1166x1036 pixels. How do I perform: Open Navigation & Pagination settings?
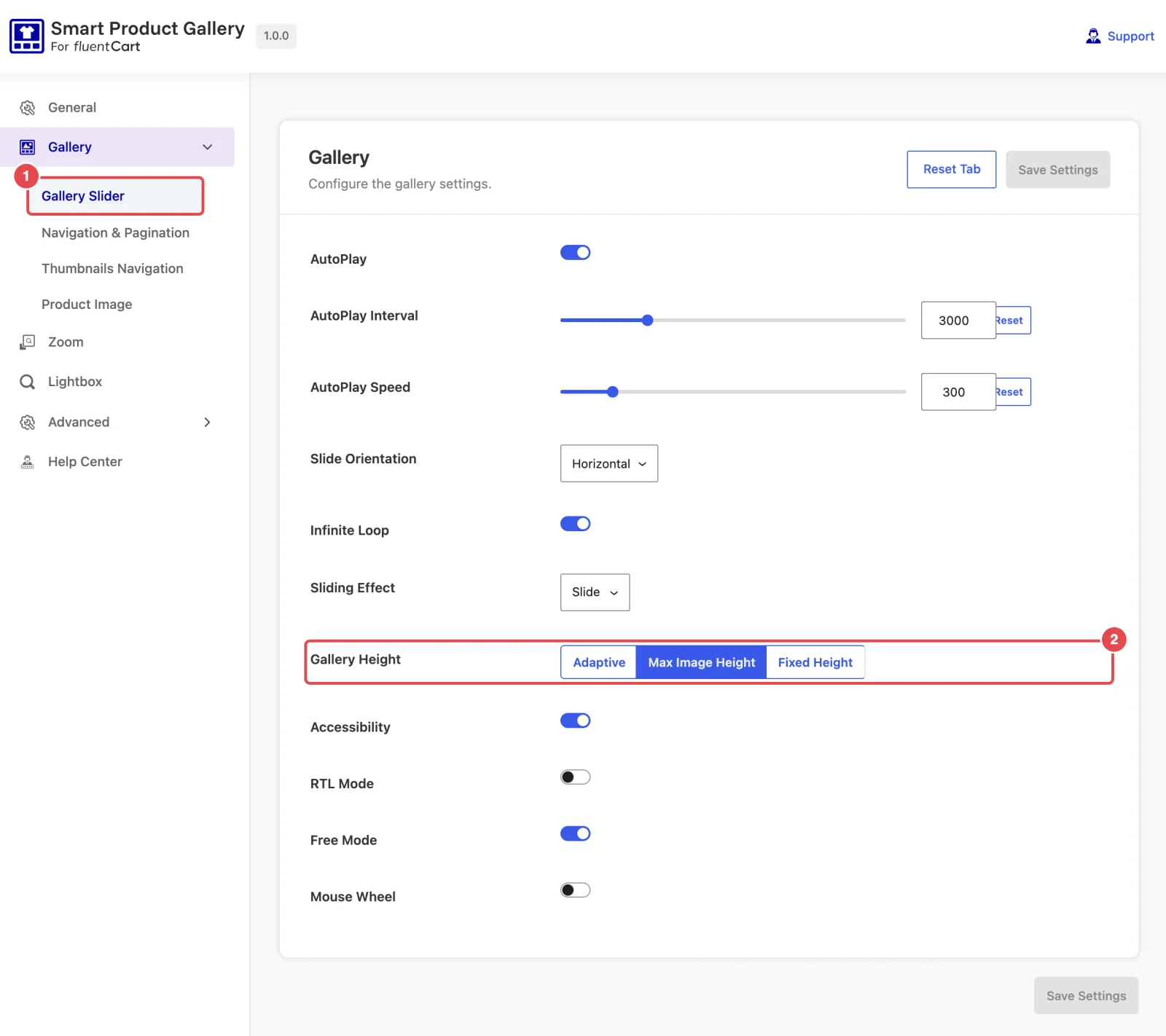[x=115, y=233]
